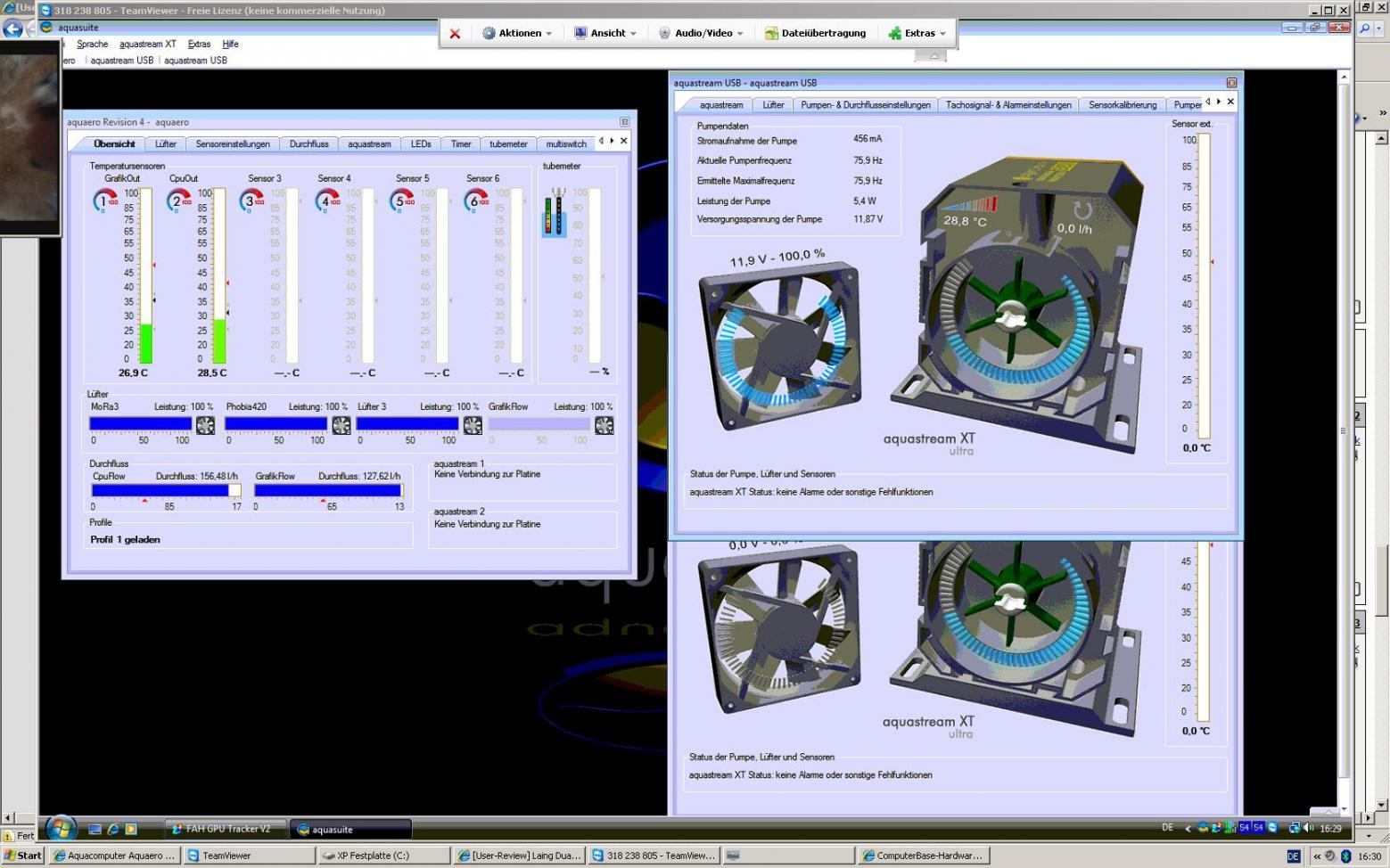This screenshot has height=868, width=1390.
Task: Select the second aquastream USB device tab
Action: click(195, 61)
